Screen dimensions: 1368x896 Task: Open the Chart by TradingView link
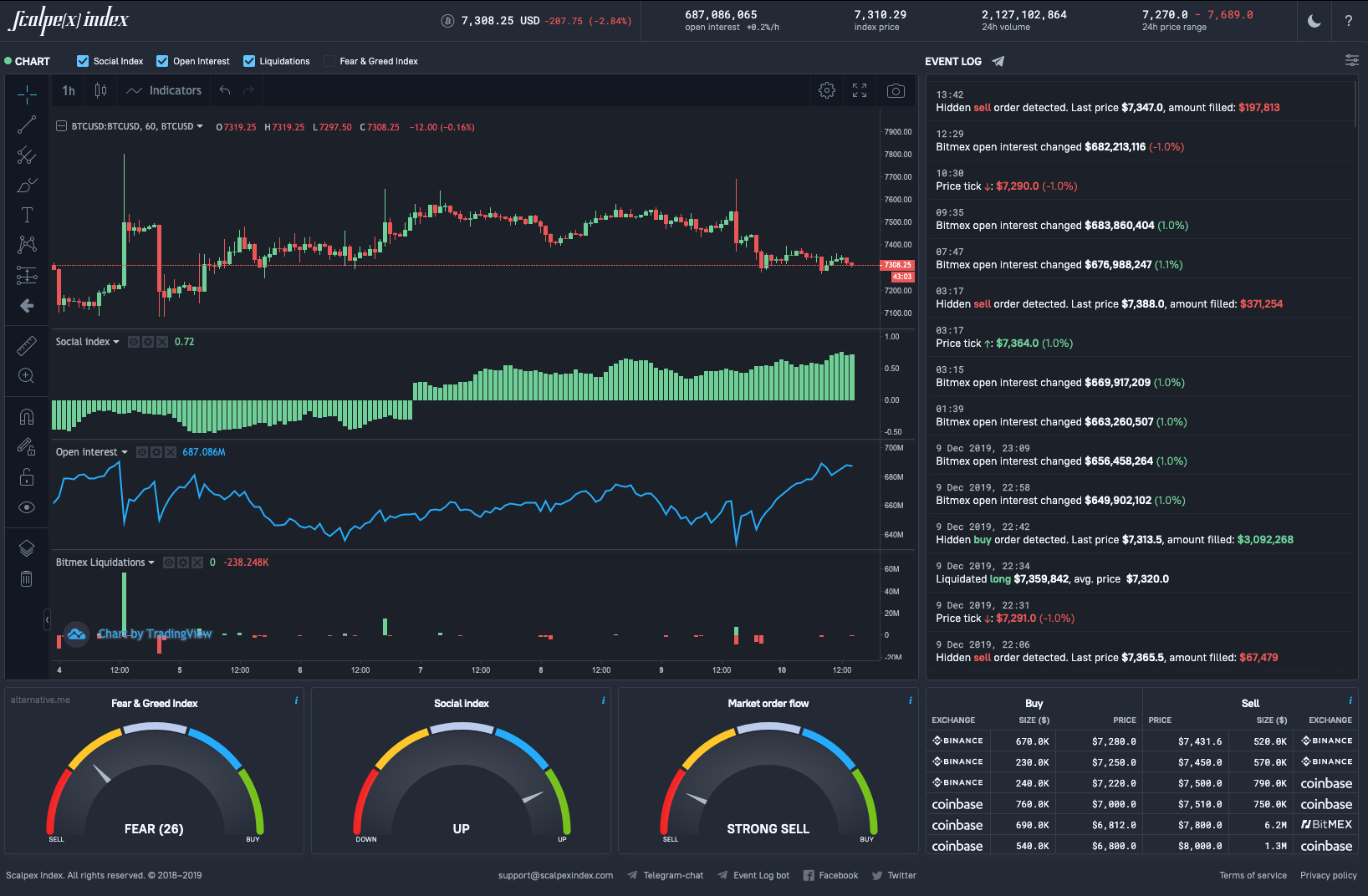click(155, 634)
